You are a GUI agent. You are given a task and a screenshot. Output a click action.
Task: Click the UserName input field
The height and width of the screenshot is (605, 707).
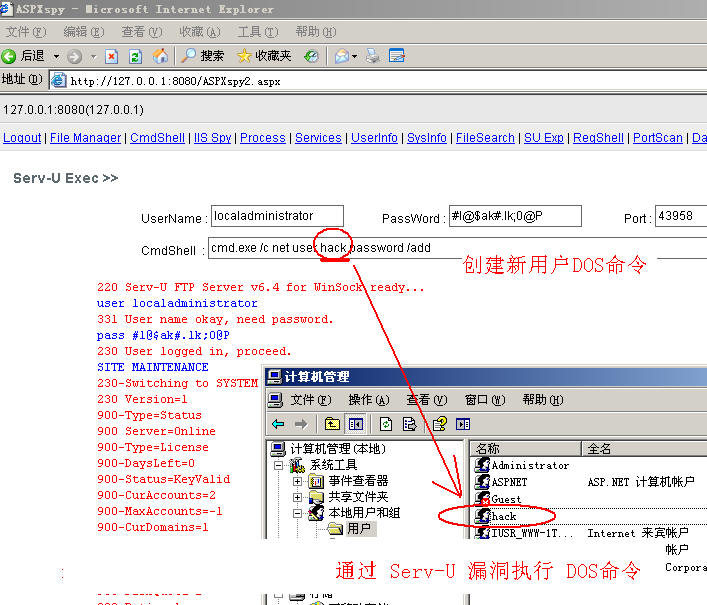click(277, 216)
